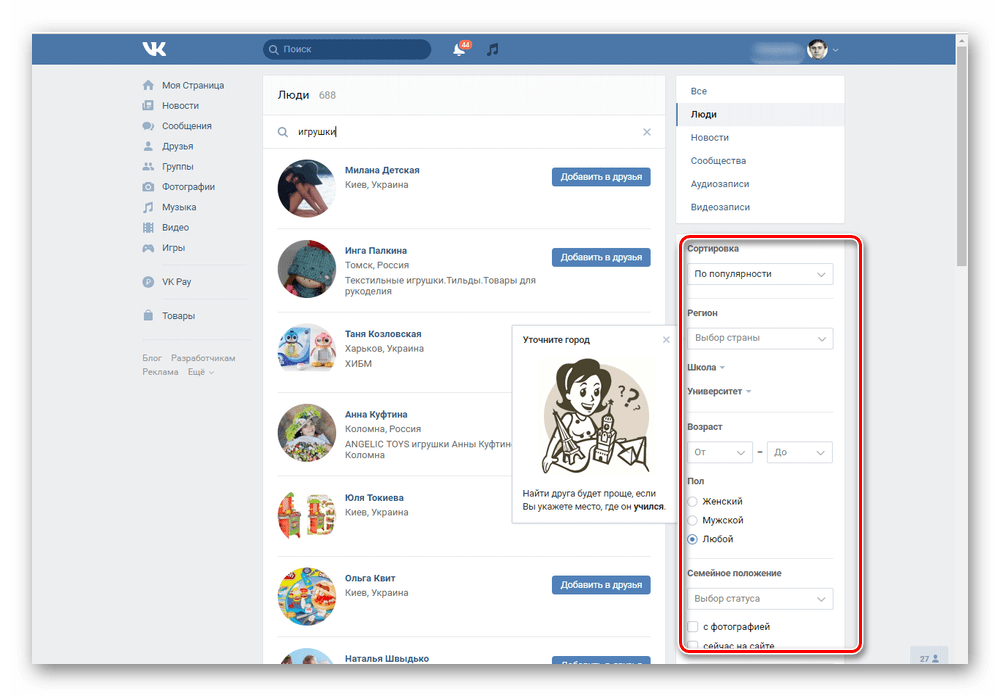Enable с фотографией checkbox
Image resolution: width=1000 pixels, height=696 pixels.
693,627
